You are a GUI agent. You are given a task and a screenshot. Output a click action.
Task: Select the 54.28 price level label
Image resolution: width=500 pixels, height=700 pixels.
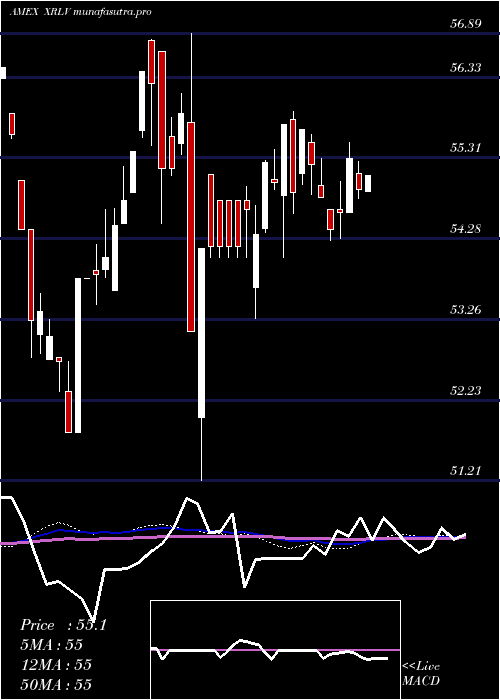pyautogui.click(x=465, y=229)
